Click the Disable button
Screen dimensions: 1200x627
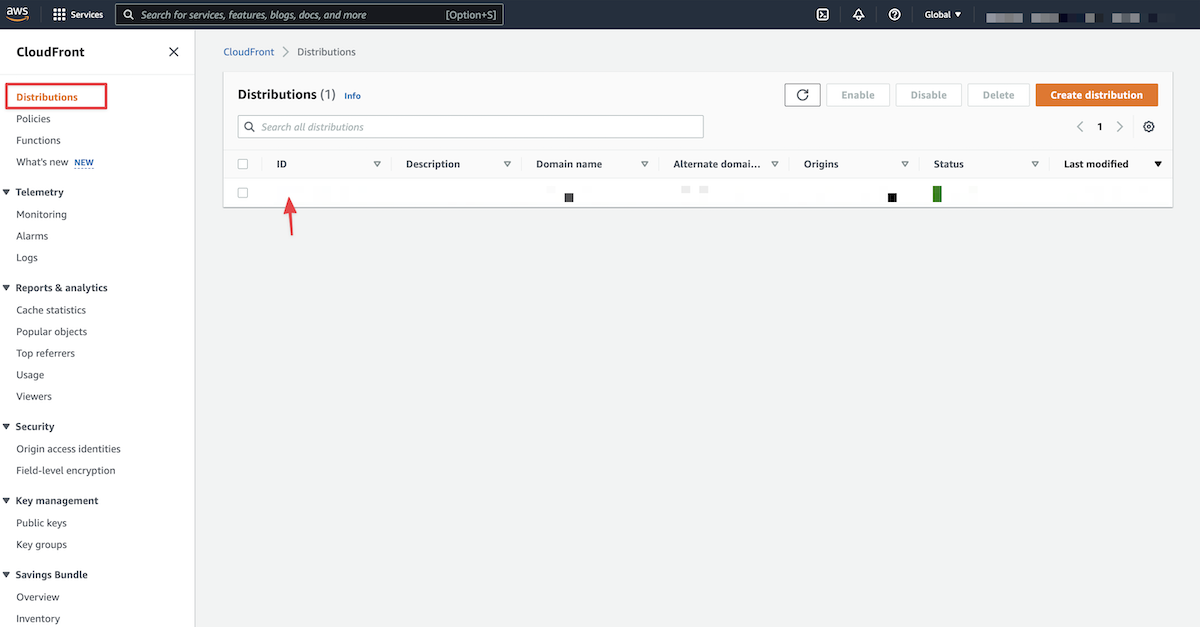[x=928, y=95]
